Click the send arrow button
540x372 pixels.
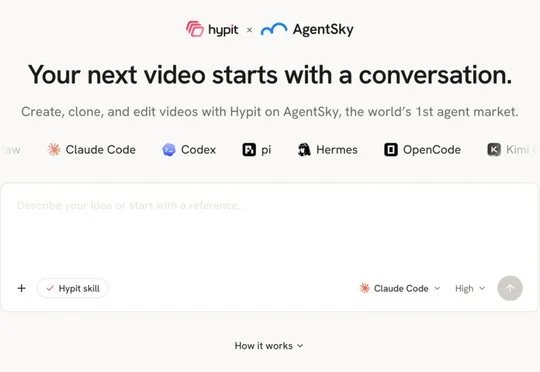(x=510, y=288)
